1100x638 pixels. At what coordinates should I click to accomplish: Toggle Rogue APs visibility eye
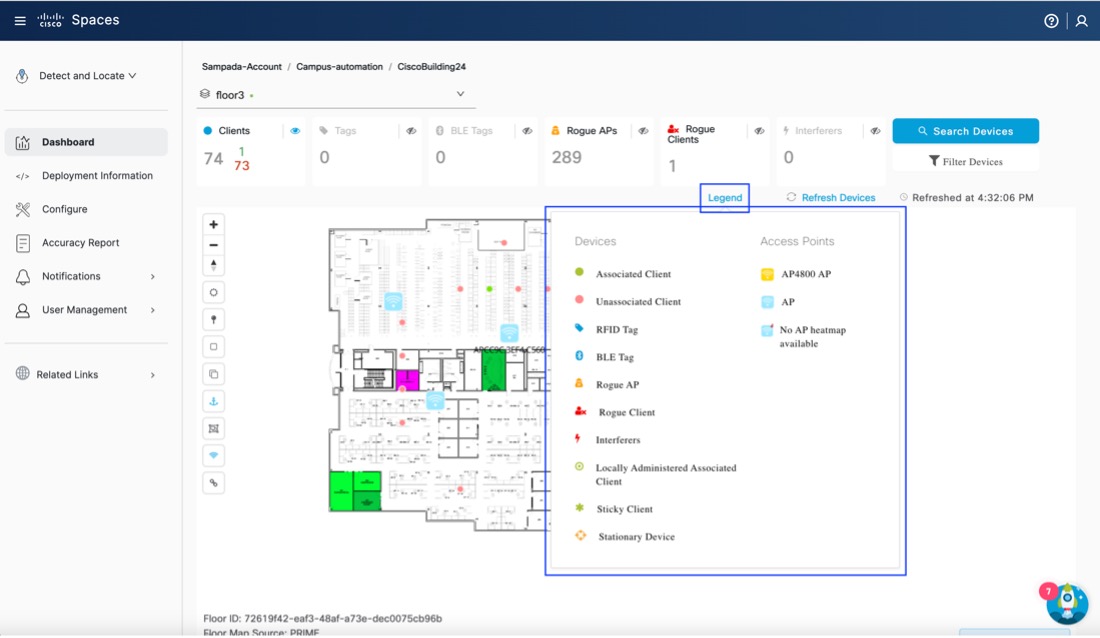tap(643, 131)
